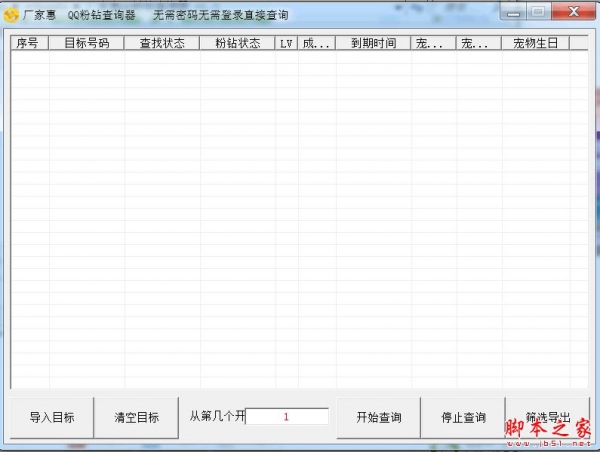This screenshot has width=600, height=452.
Task: Click the 导入目标 button
Action: coord(52,417)
